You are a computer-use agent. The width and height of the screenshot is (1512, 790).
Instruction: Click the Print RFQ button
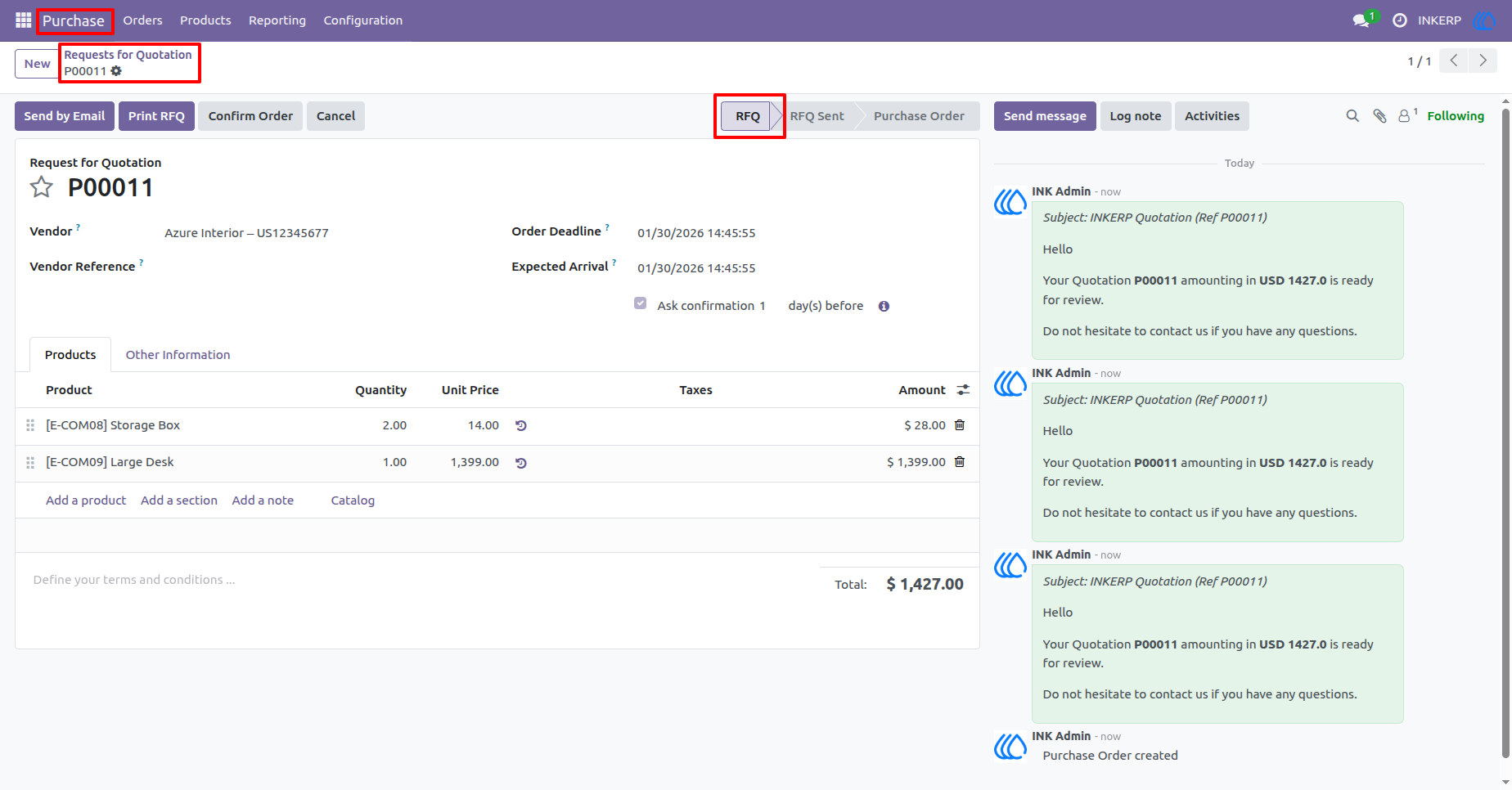(156, 116)
